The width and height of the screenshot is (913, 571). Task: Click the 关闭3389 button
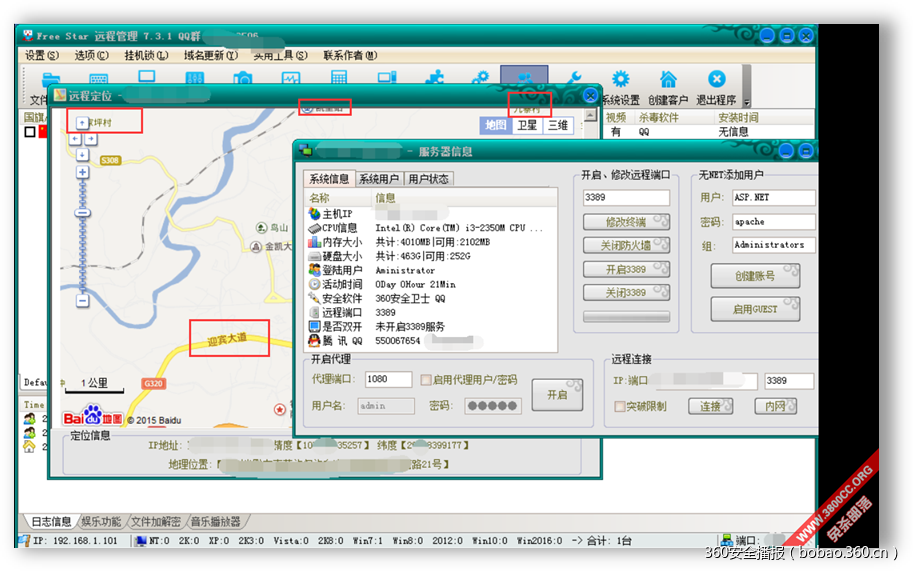click(x=626, y=292)
